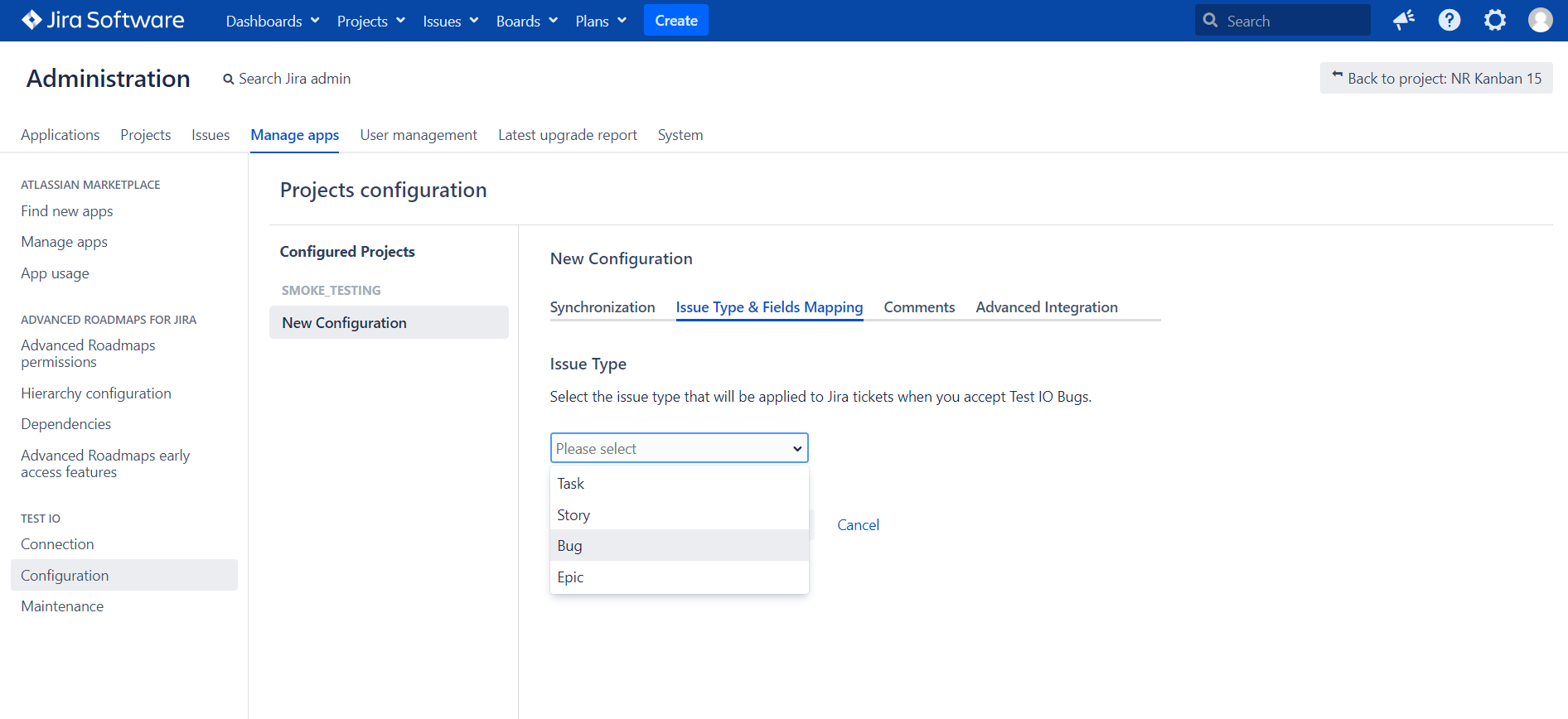Click the Cancel link
Viewport: 1568px width, 719px height.
click(858, 525)
